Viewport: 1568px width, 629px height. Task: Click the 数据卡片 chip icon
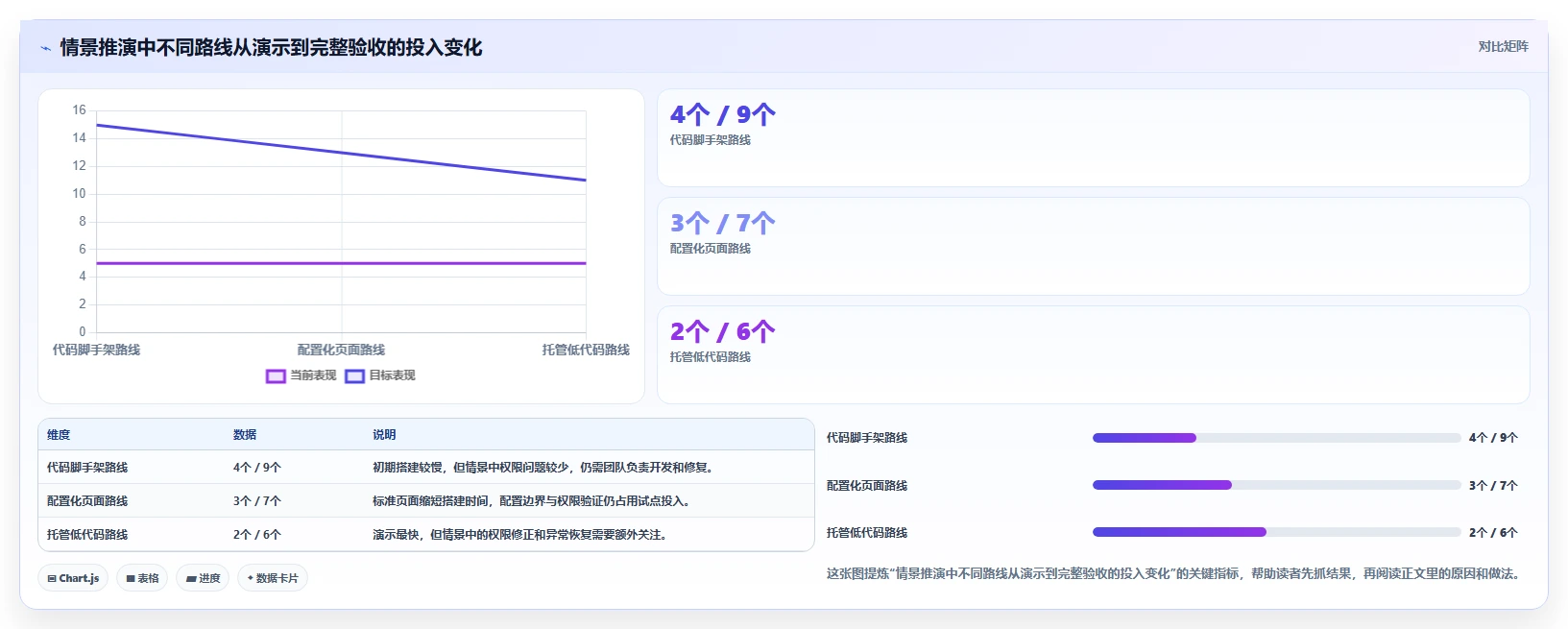point(251,578)
